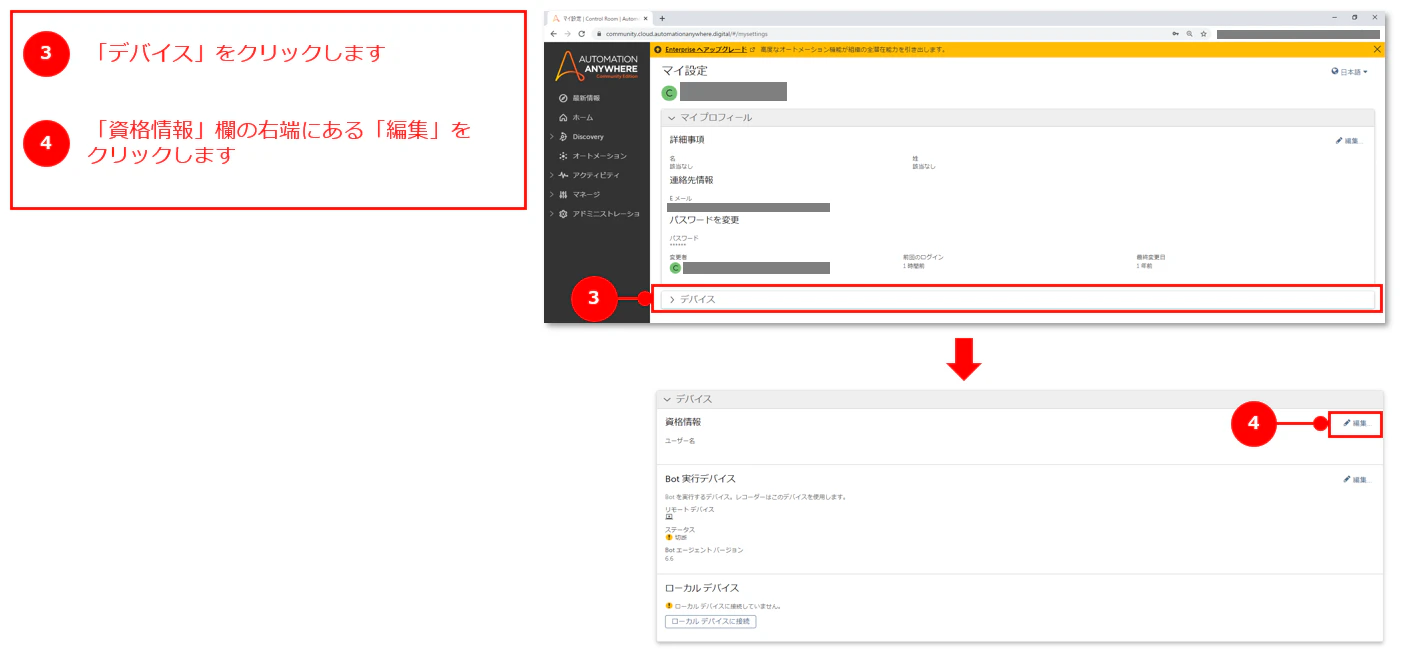Click the Bot エージェント バージョン label
This screenshot has width=1404, height=660.
coord(704,550)
